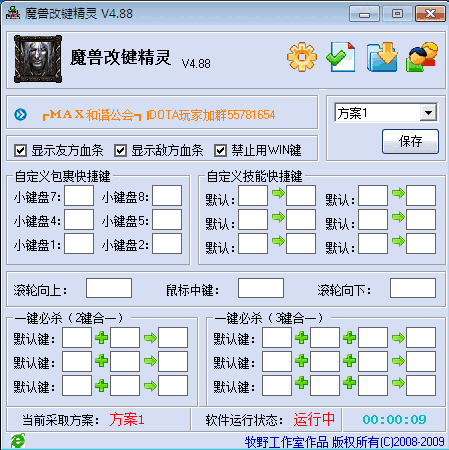
Task: Click the 魔兽改键精灵 heading text
Action: pyautogui.click(x=121, y=57)
